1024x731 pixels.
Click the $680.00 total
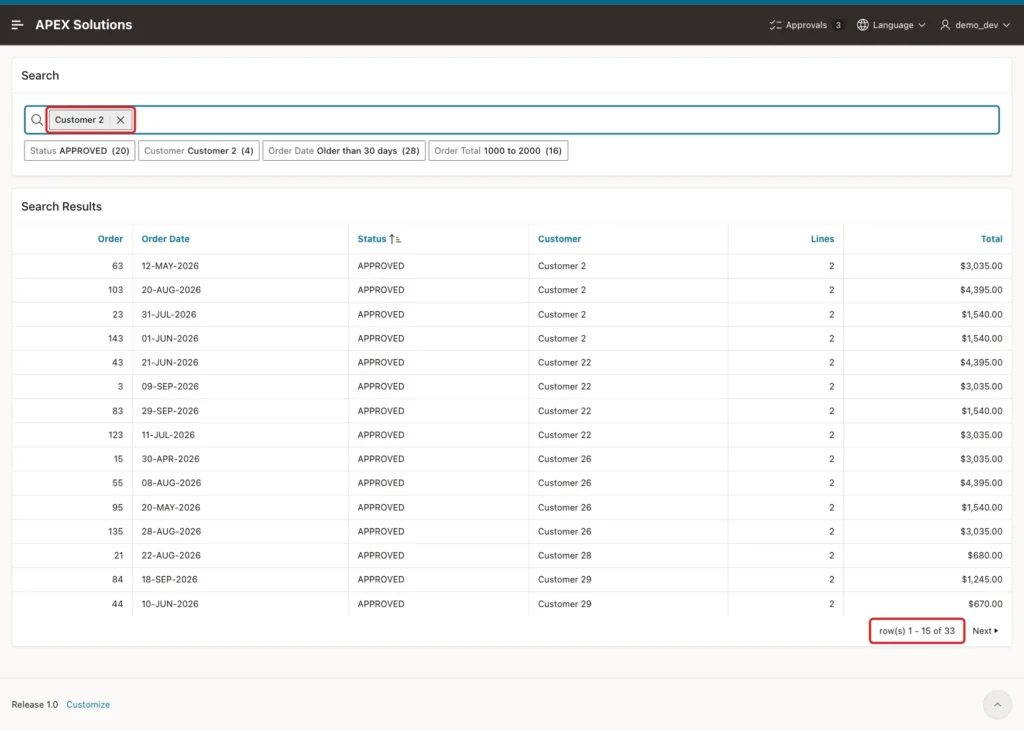pyautogui.click(x=984, y=555)
